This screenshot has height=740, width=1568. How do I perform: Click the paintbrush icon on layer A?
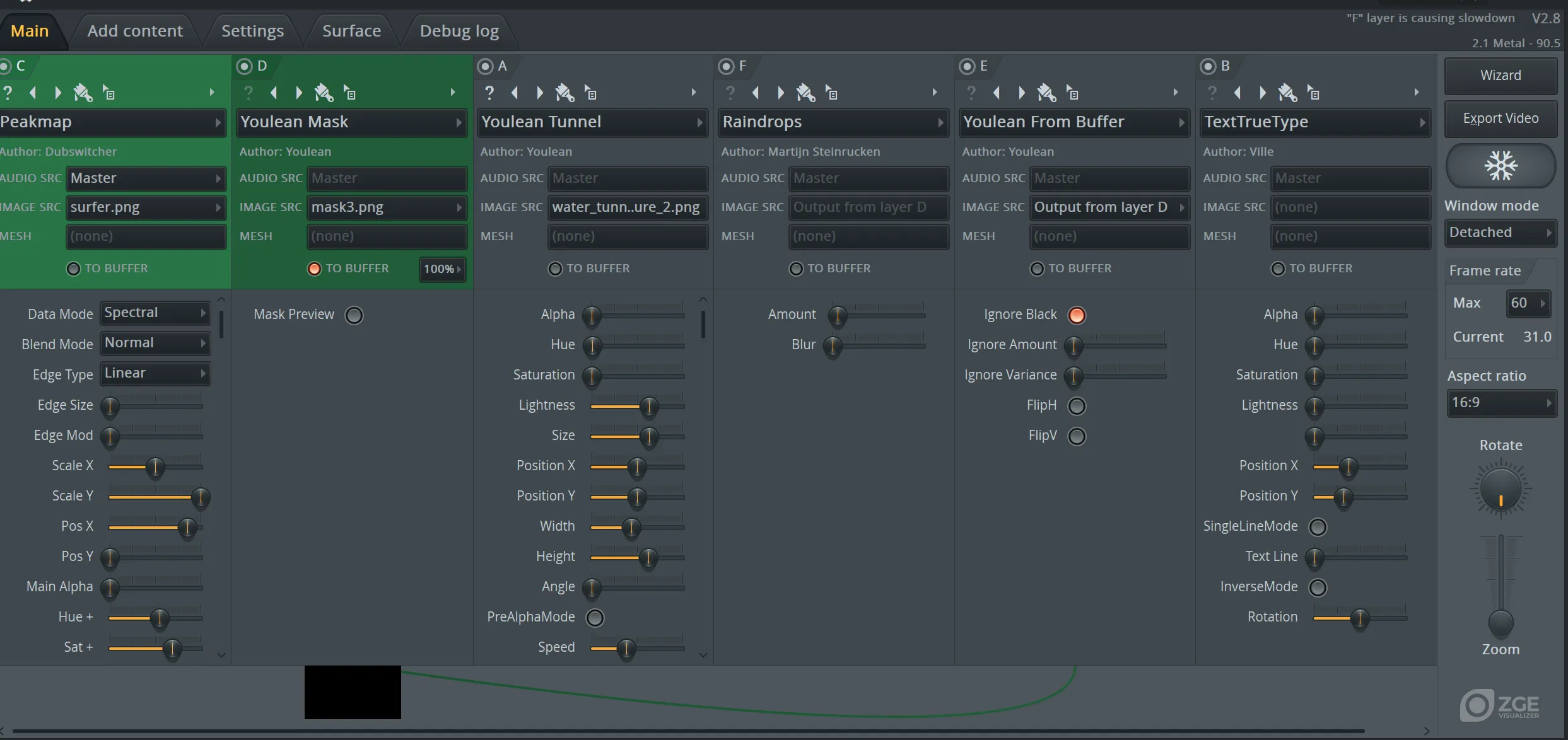pos(565,93)
